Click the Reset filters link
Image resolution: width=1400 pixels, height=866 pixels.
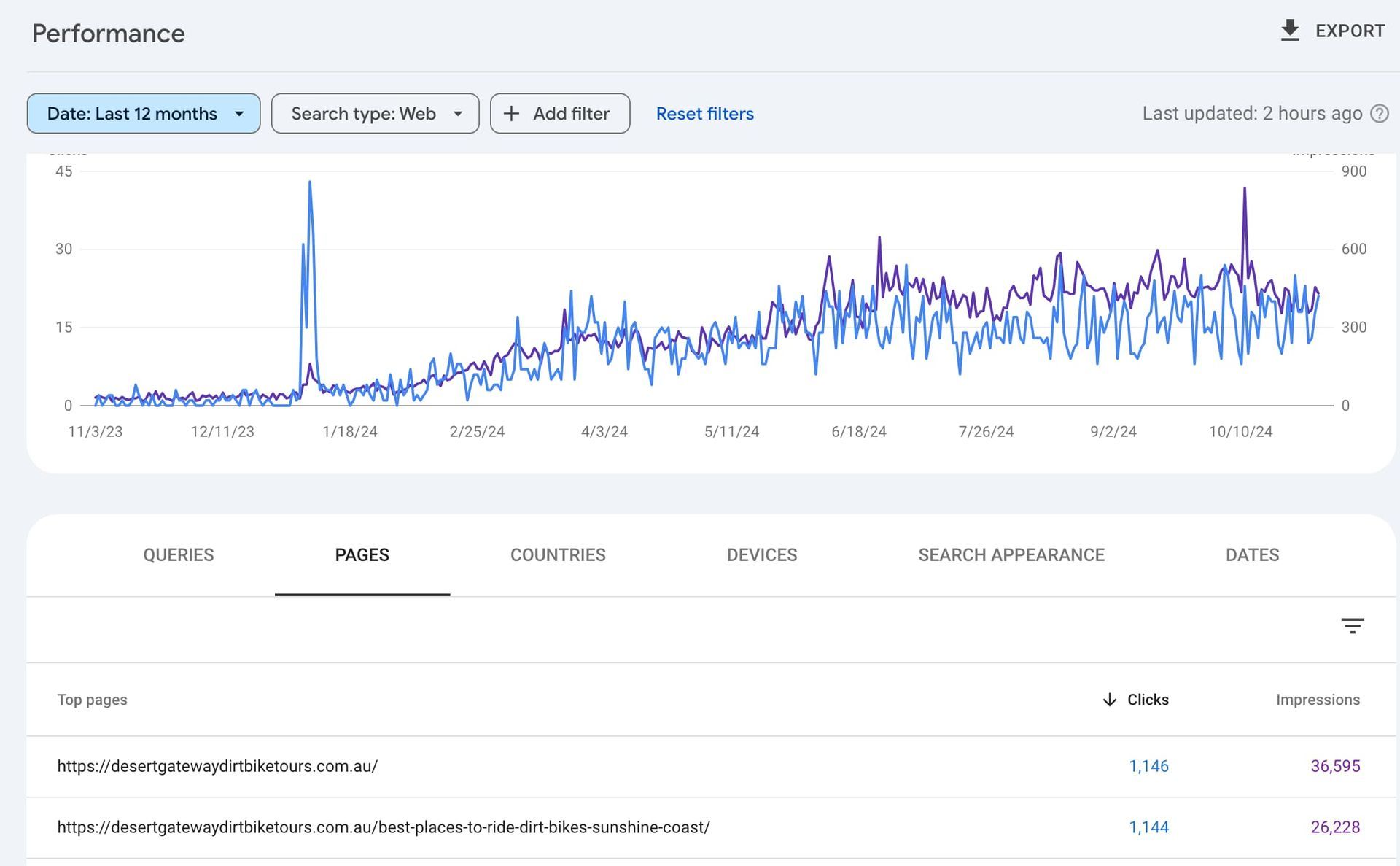click(x=704, y=114)
